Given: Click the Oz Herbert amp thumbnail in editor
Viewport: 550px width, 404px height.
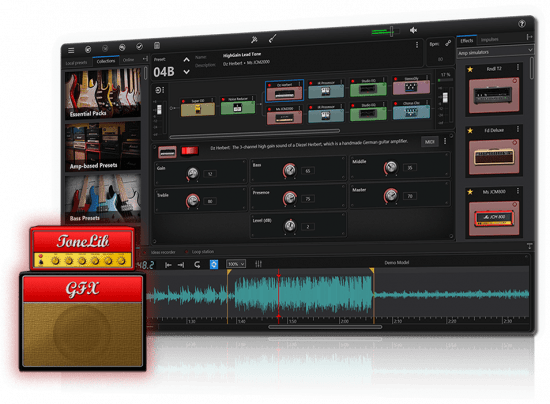Looking at the screenshot, I should (167, 152).
